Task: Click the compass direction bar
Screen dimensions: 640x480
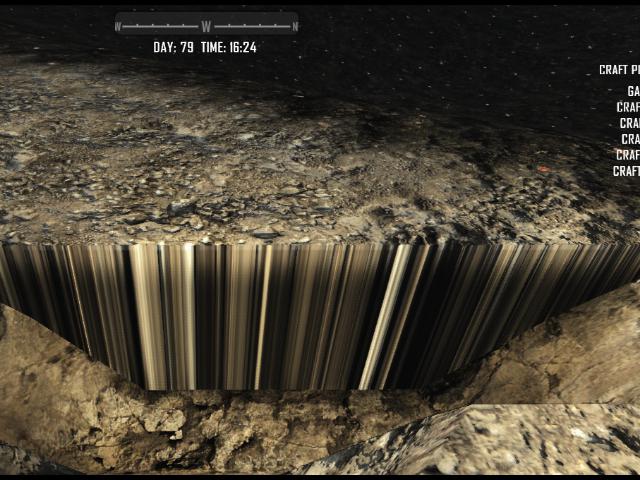Action: (207, 24)
